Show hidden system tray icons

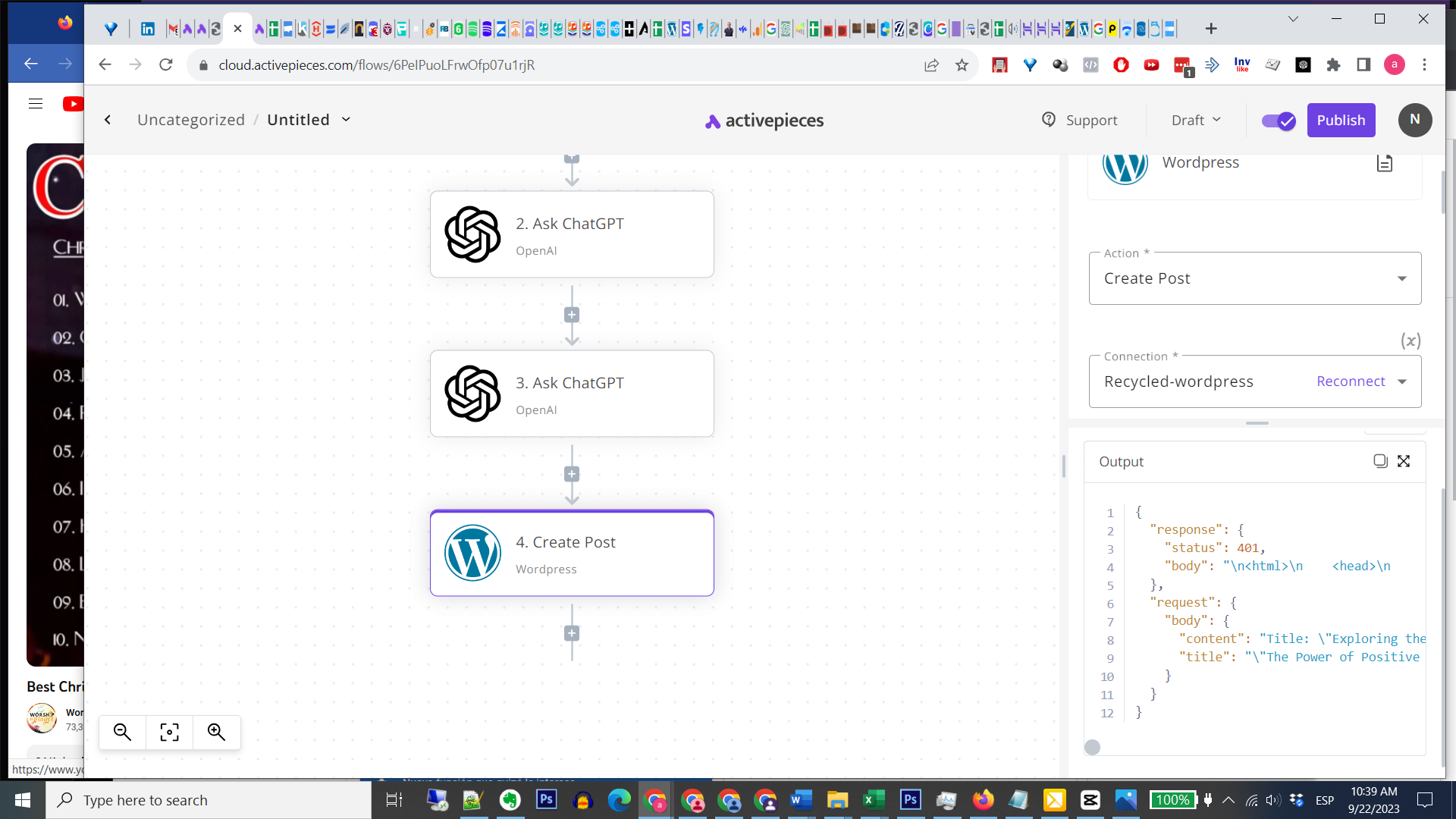1228,800
